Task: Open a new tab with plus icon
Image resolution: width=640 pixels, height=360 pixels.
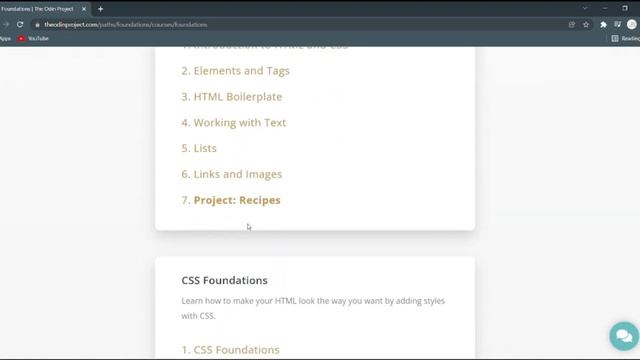Action: pyautogui.click(x=100, y=9)
